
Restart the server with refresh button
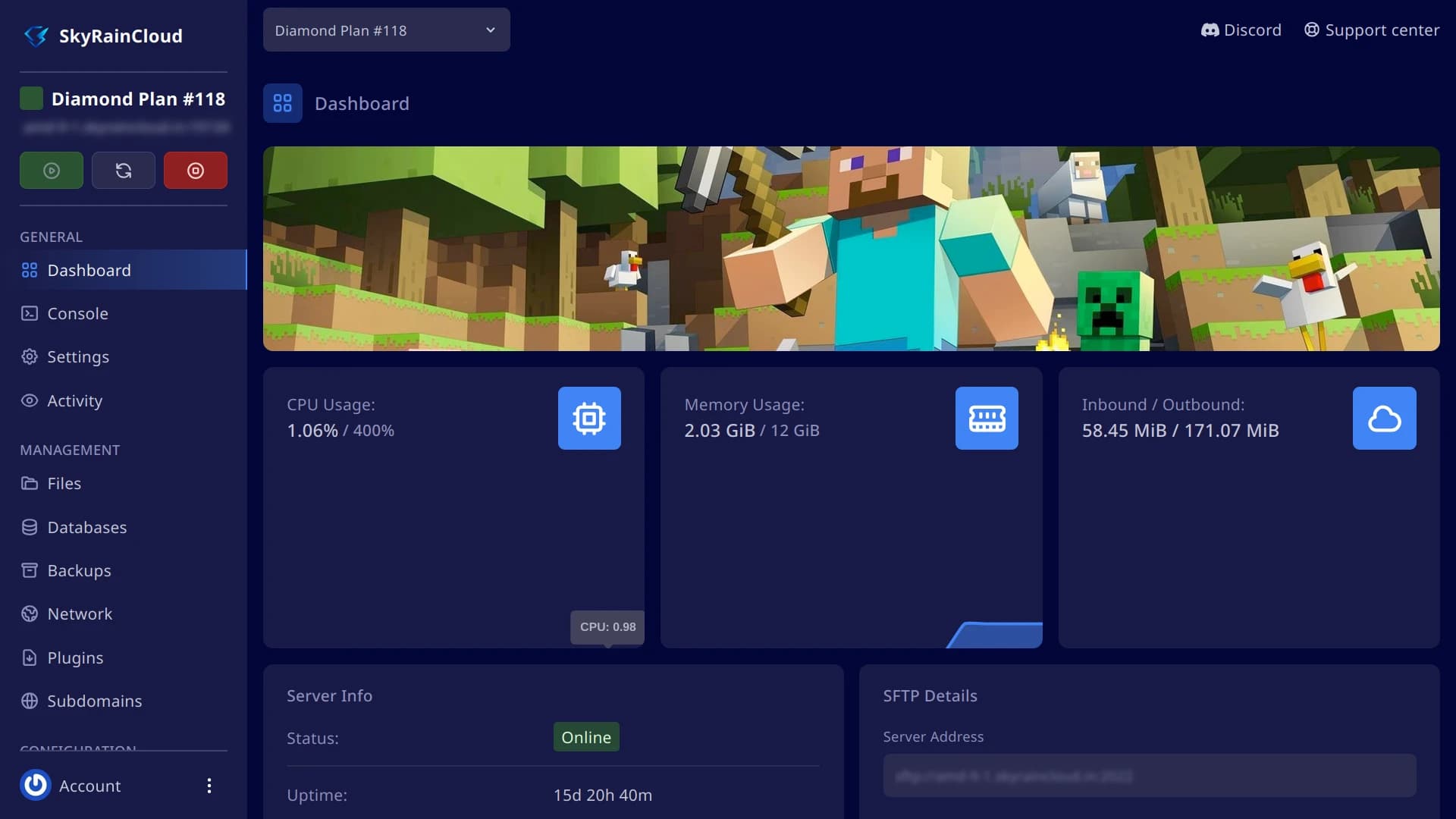pos(124,171)
